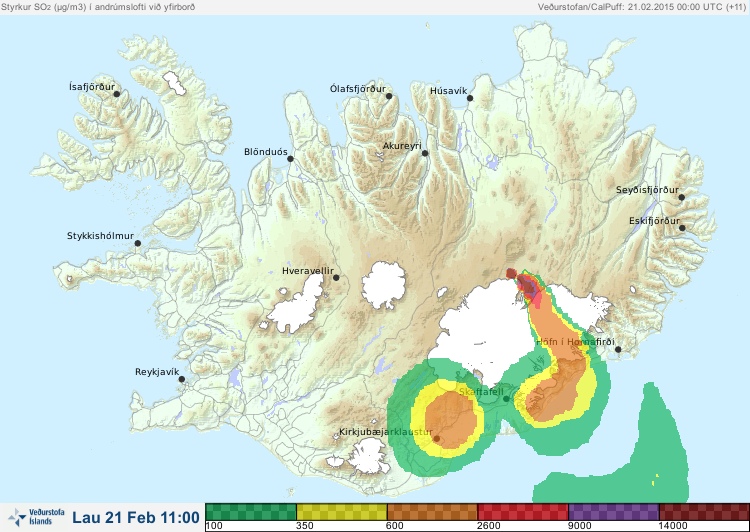Click the 'Eskifjörður' label text
Image resolution: width=750 pixels, height=532 pixels.
coord(654,221)
